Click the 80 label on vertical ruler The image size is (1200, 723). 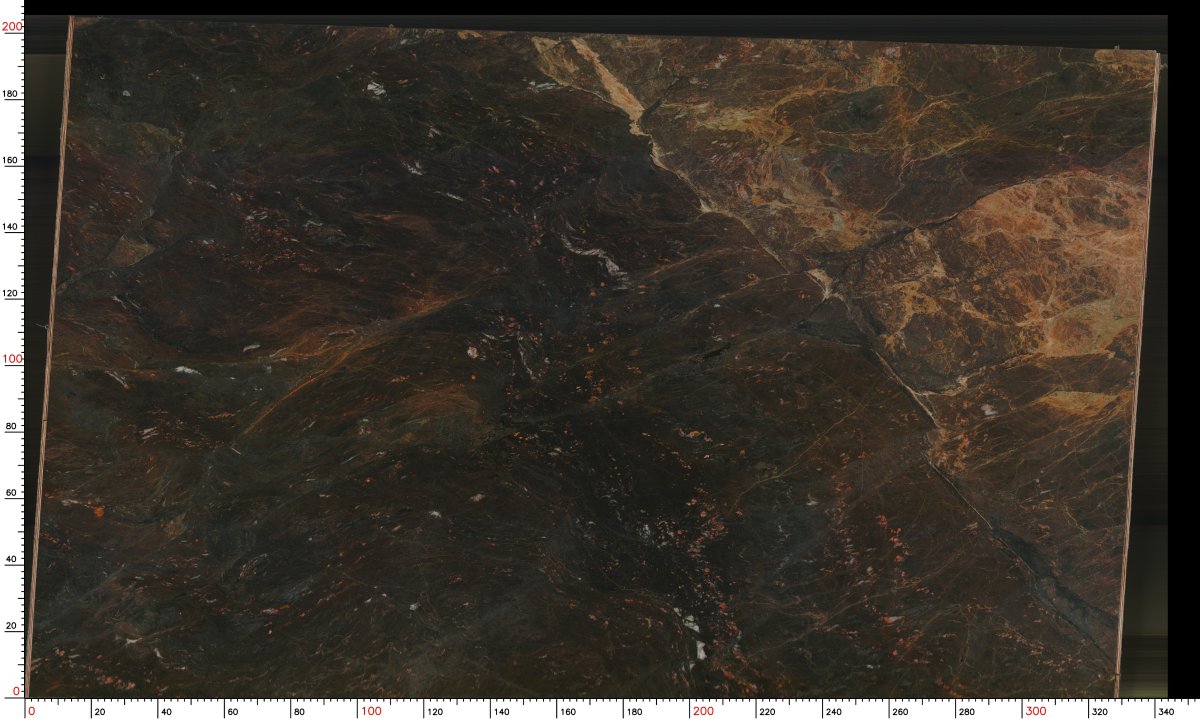pyautogui.click(x=12, y=427)
